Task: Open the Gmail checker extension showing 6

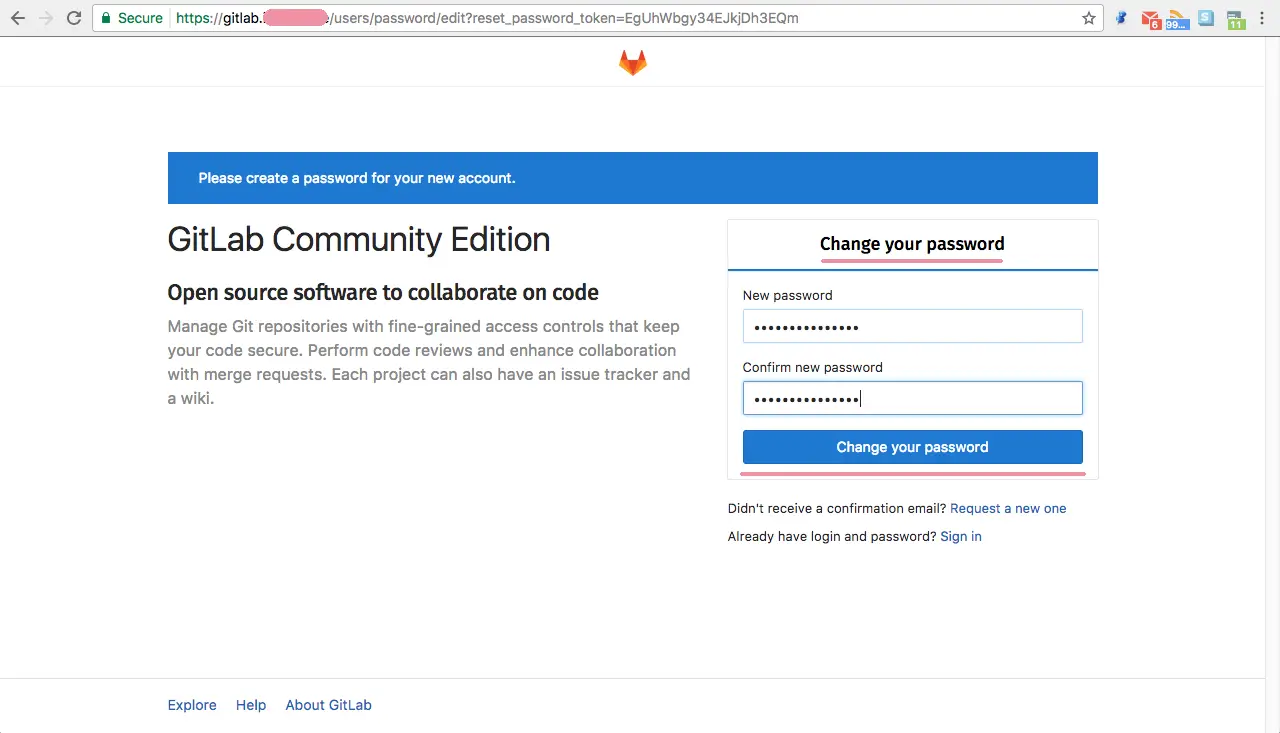Action: coord(1151,19)
